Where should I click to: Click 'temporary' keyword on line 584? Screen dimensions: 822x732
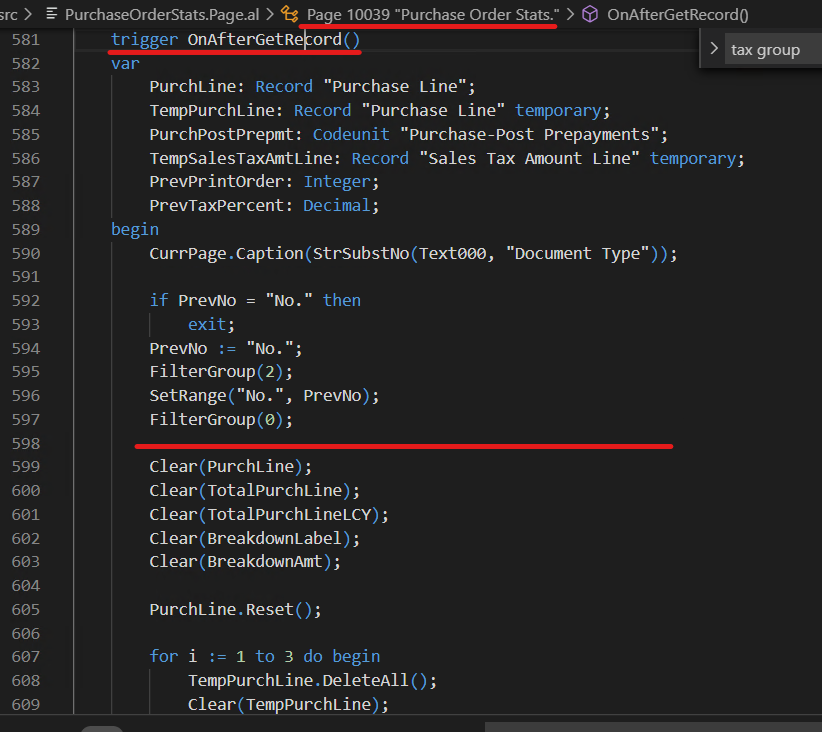click(x=558, y=111)
